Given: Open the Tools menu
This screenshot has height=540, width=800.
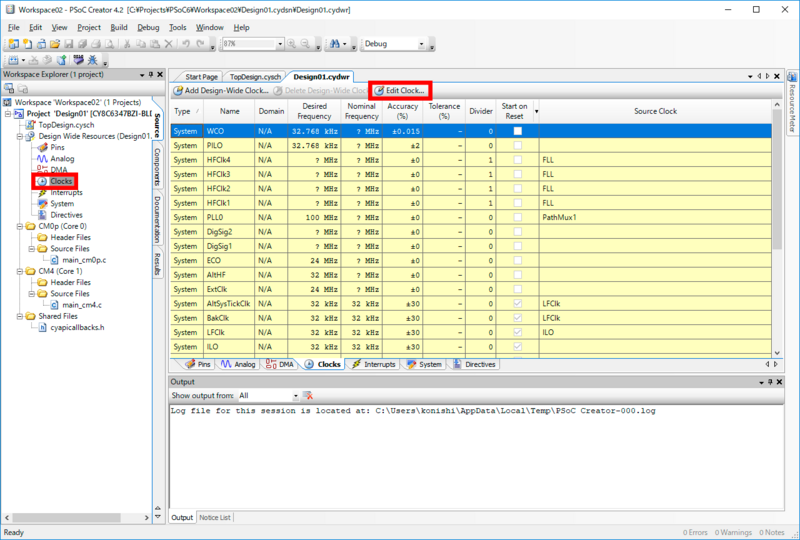Looking at the screenshot, I should tap(178, 28).
